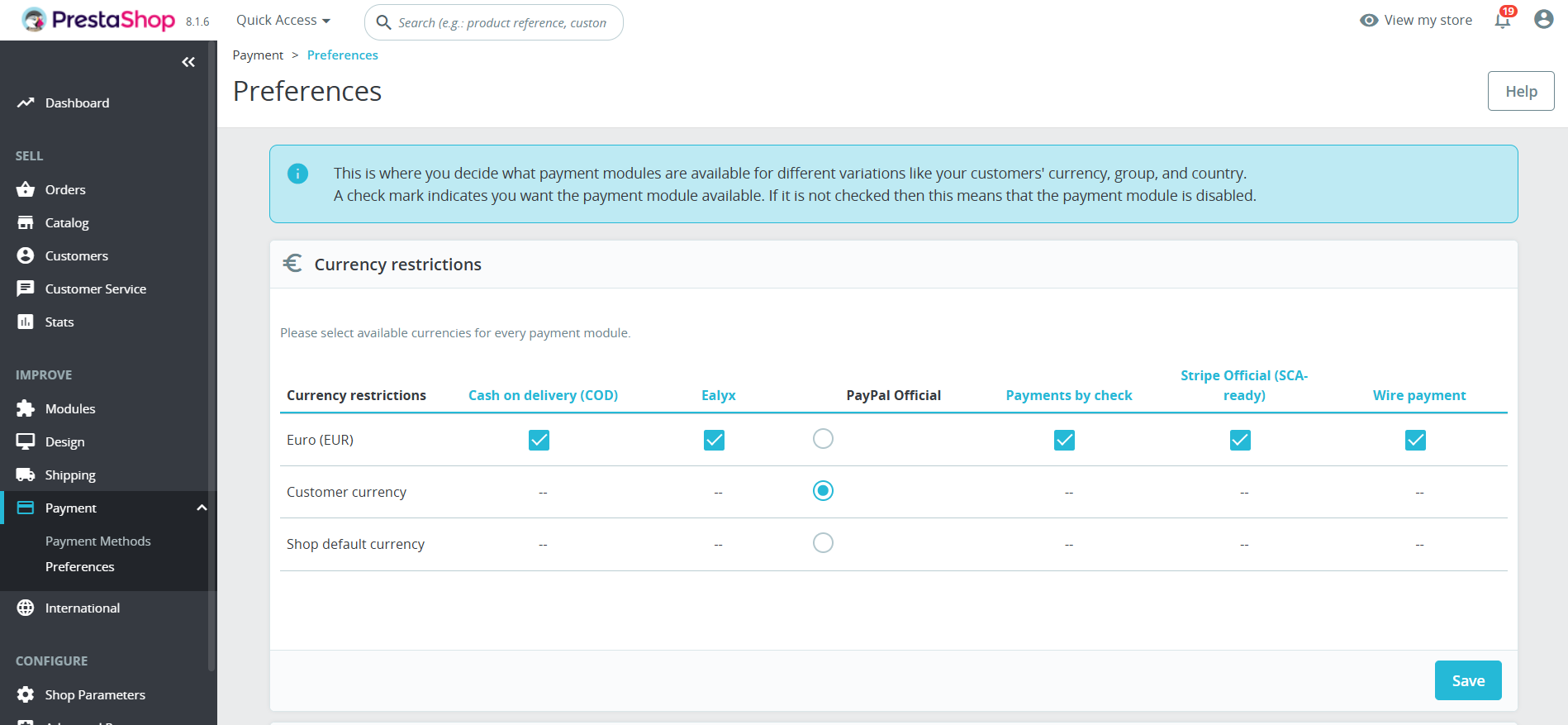Click the Shop Parameters gear icon
The height and width of the screenshot is (725, 1568).
[26, 694]
